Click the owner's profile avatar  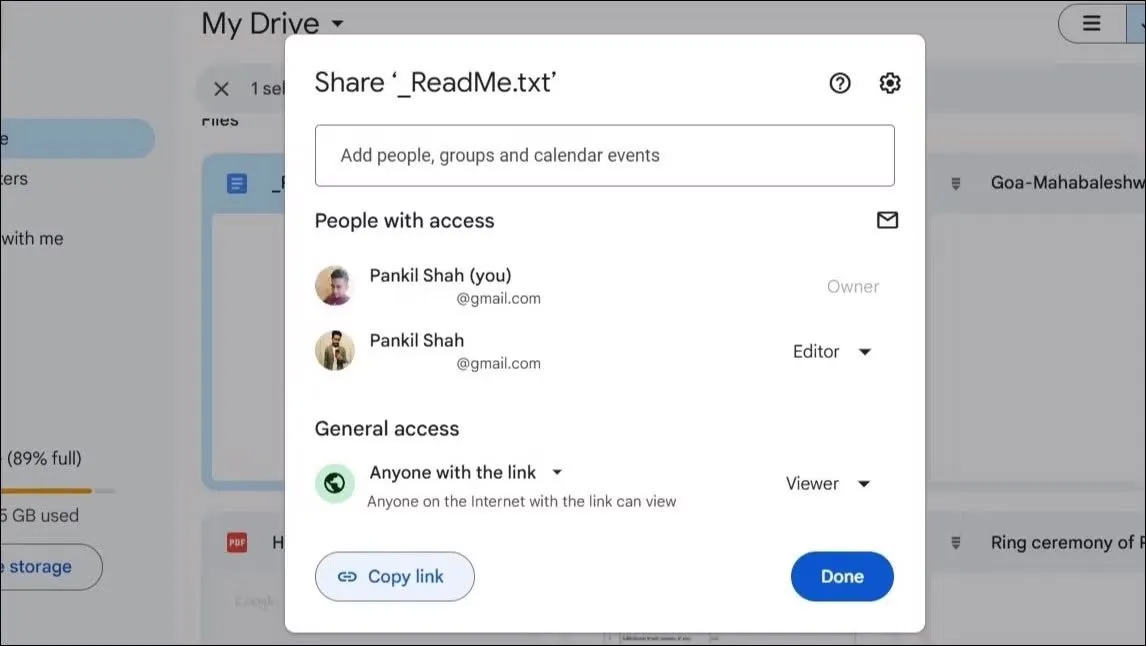coord(335,286)
